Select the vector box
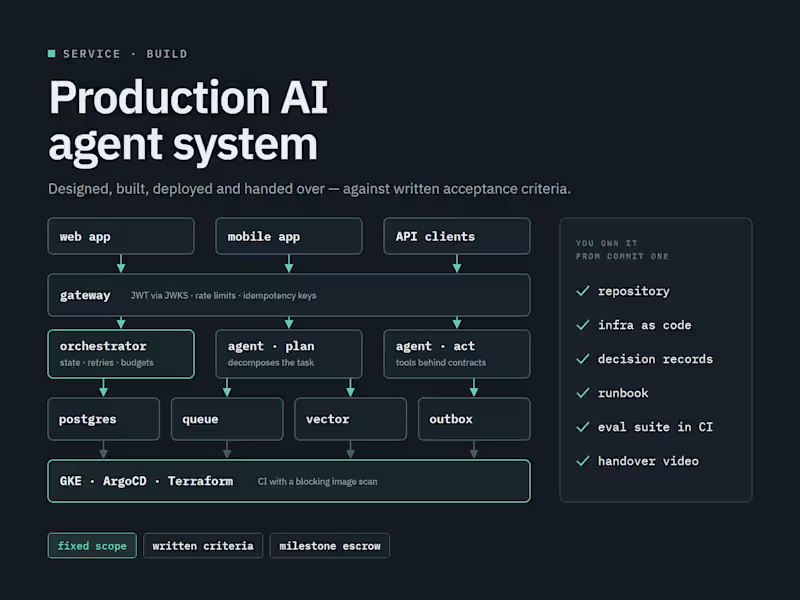 coord(351,419)
